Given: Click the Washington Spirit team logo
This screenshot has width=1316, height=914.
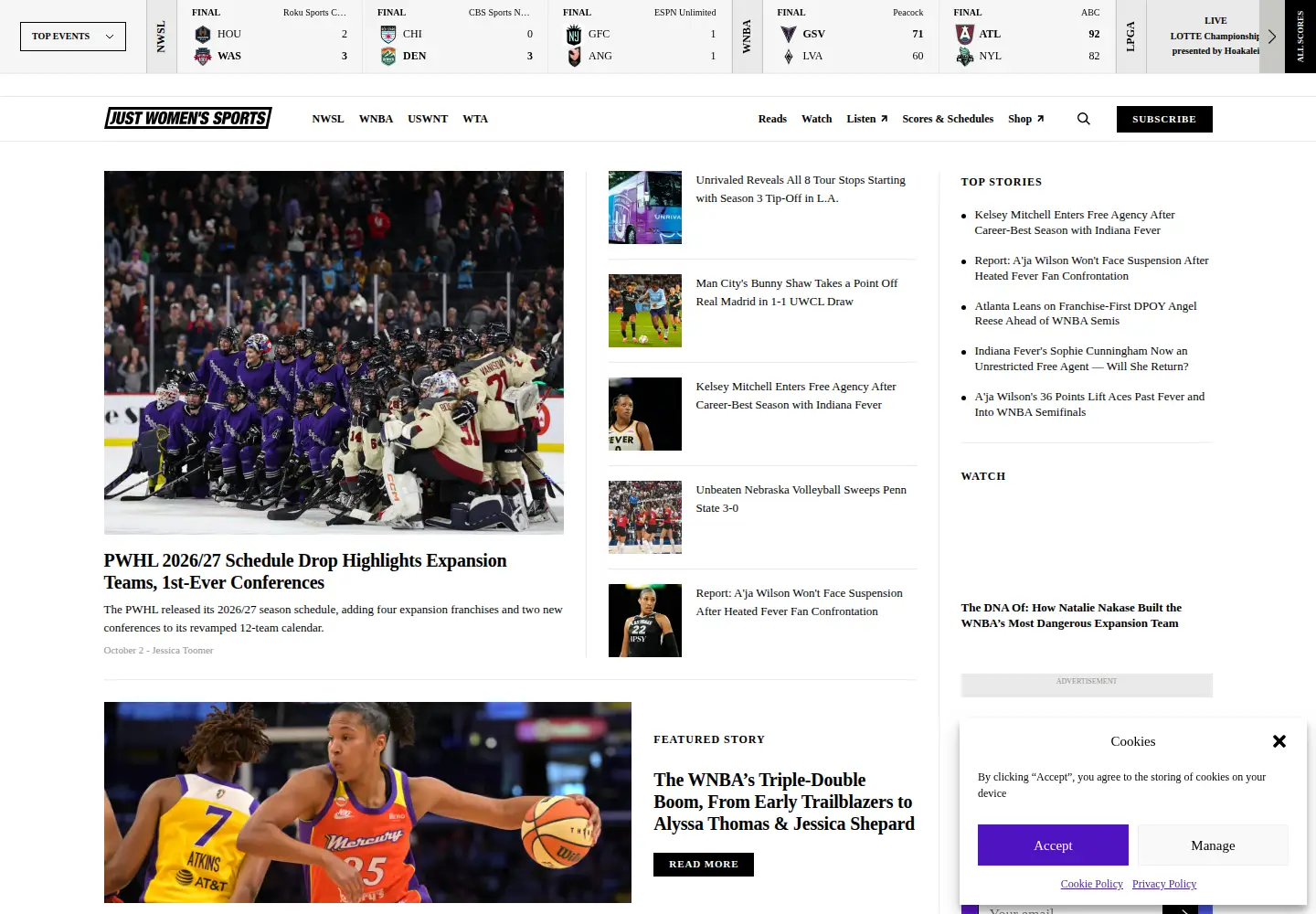Looking at the screenshot, I should 203,56.
